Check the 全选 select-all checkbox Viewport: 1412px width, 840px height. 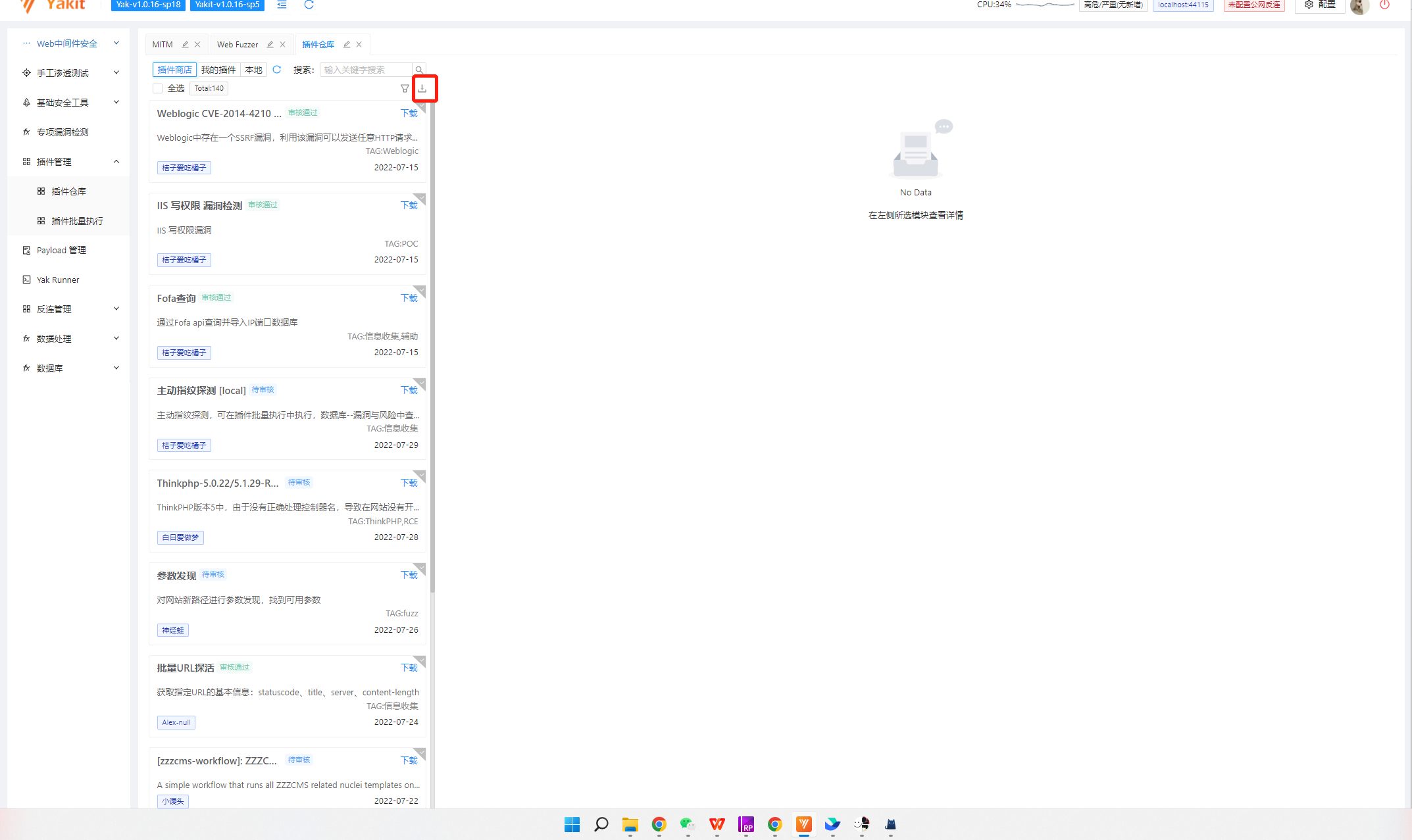tap(158, 88)
